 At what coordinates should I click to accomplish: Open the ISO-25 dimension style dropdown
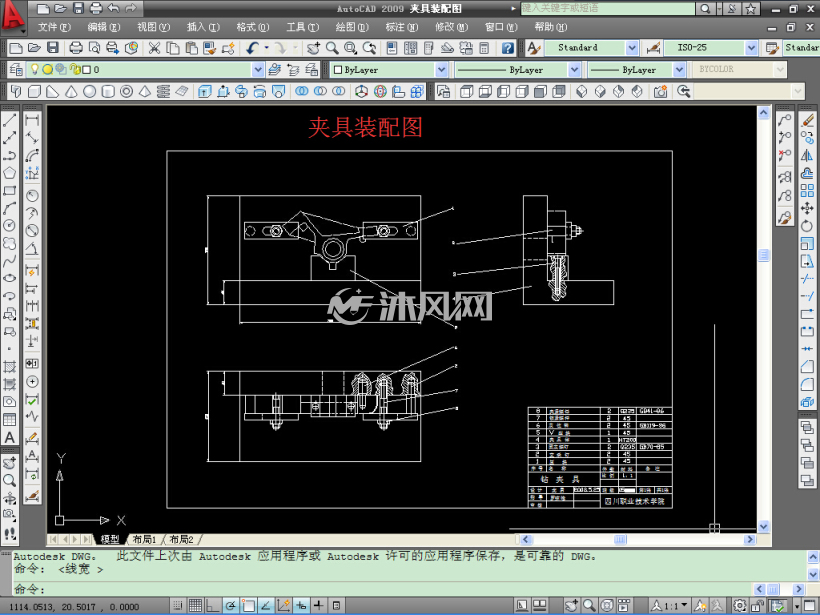pos(751,48)
